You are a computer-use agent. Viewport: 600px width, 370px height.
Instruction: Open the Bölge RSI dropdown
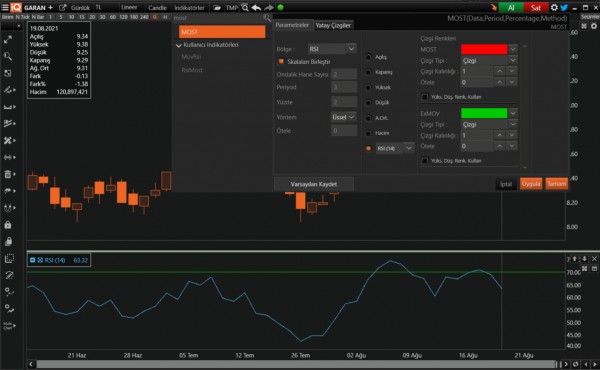[332, 49]
